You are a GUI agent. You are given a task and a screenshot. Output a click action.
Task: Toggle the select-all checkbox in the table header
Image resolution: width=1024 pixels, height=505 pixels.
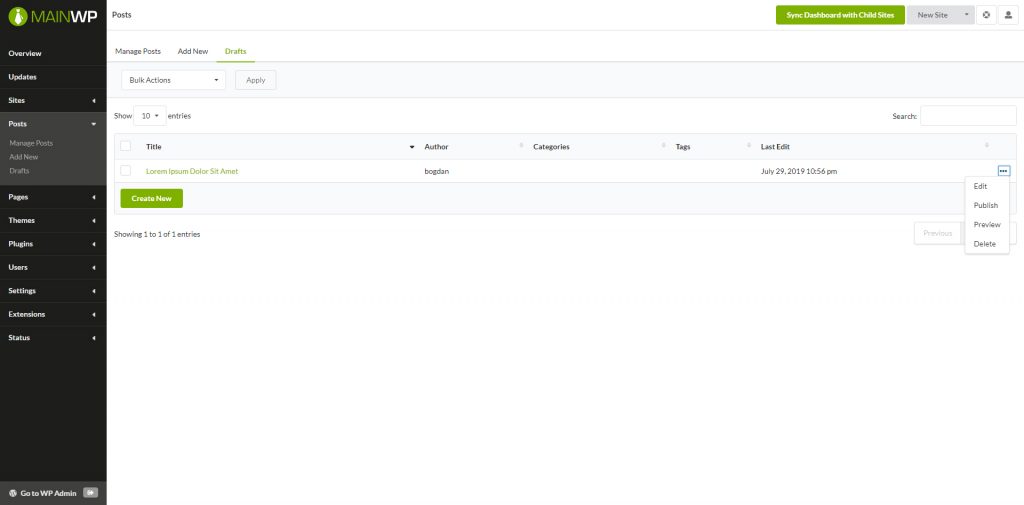[x=126, y=146]
